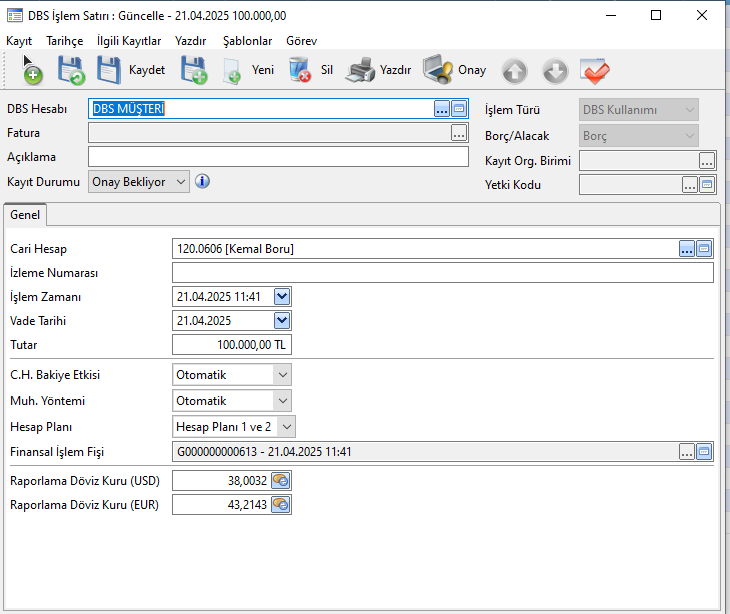
Task: Approve the record with the Onay icon
Action: click(x=438, y=70)
